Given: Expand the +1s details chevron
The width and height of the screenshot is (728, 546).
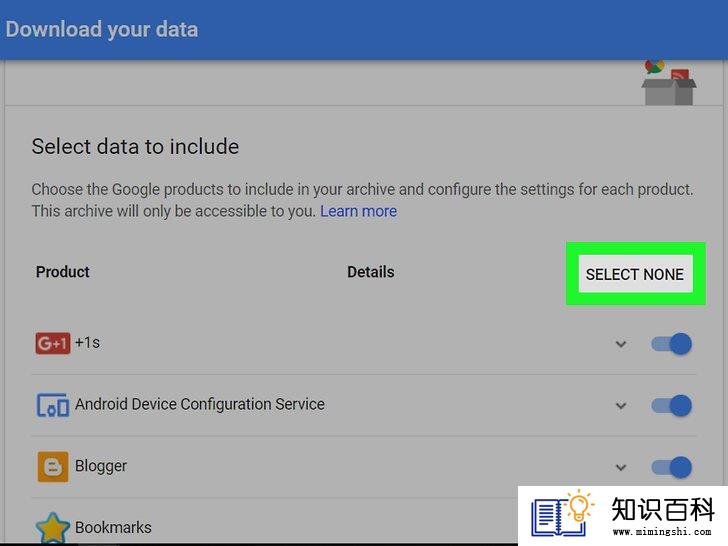Looking at the screenshot, I should tap(621, 344).
